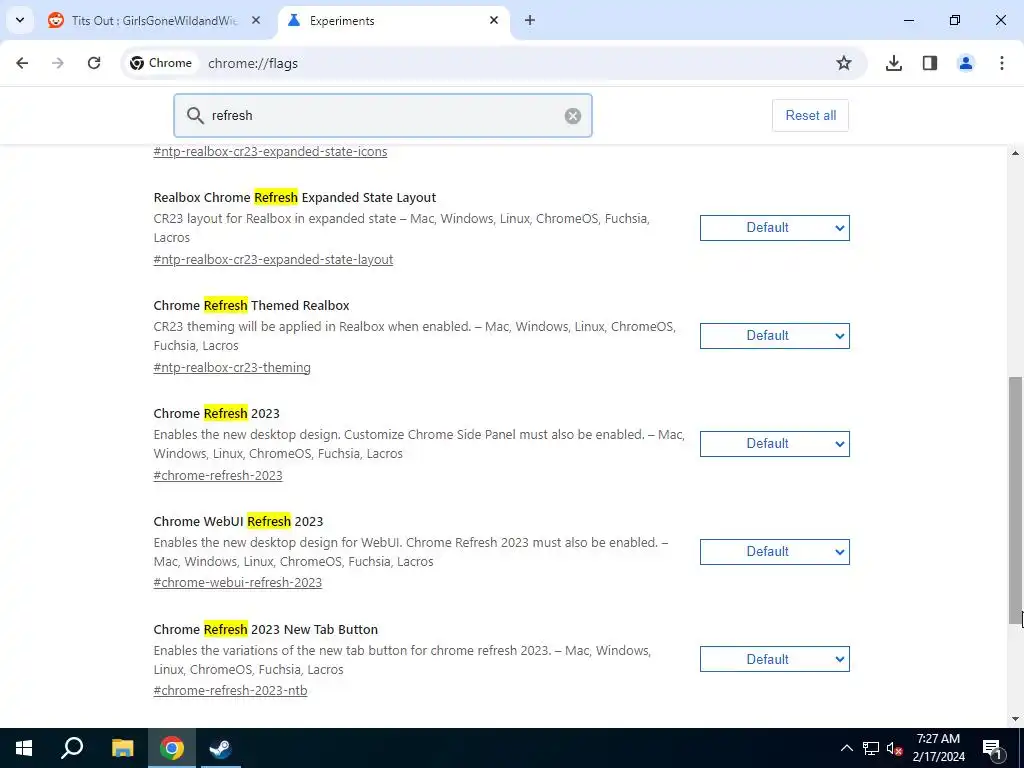
Task: Bookmark this page with the star icon
Action: click(844, 63)
